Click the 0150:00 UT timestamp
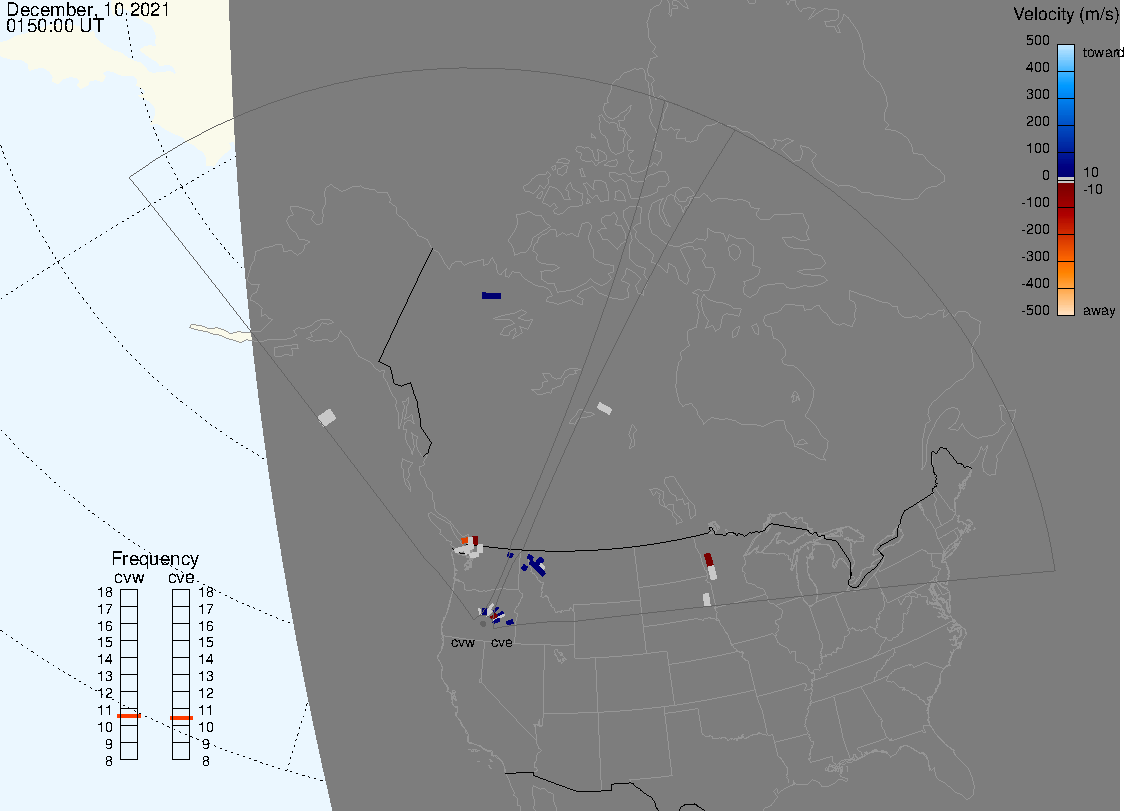The height and width of the screenshot is (811, 1124). [x=54, y=26]
